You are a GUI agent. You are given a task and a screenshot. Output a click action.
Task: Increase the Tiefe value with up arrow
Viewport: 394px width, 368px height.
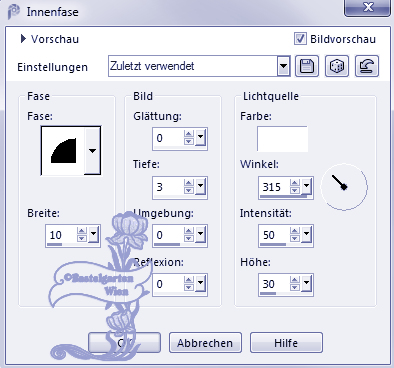point(189,183)
